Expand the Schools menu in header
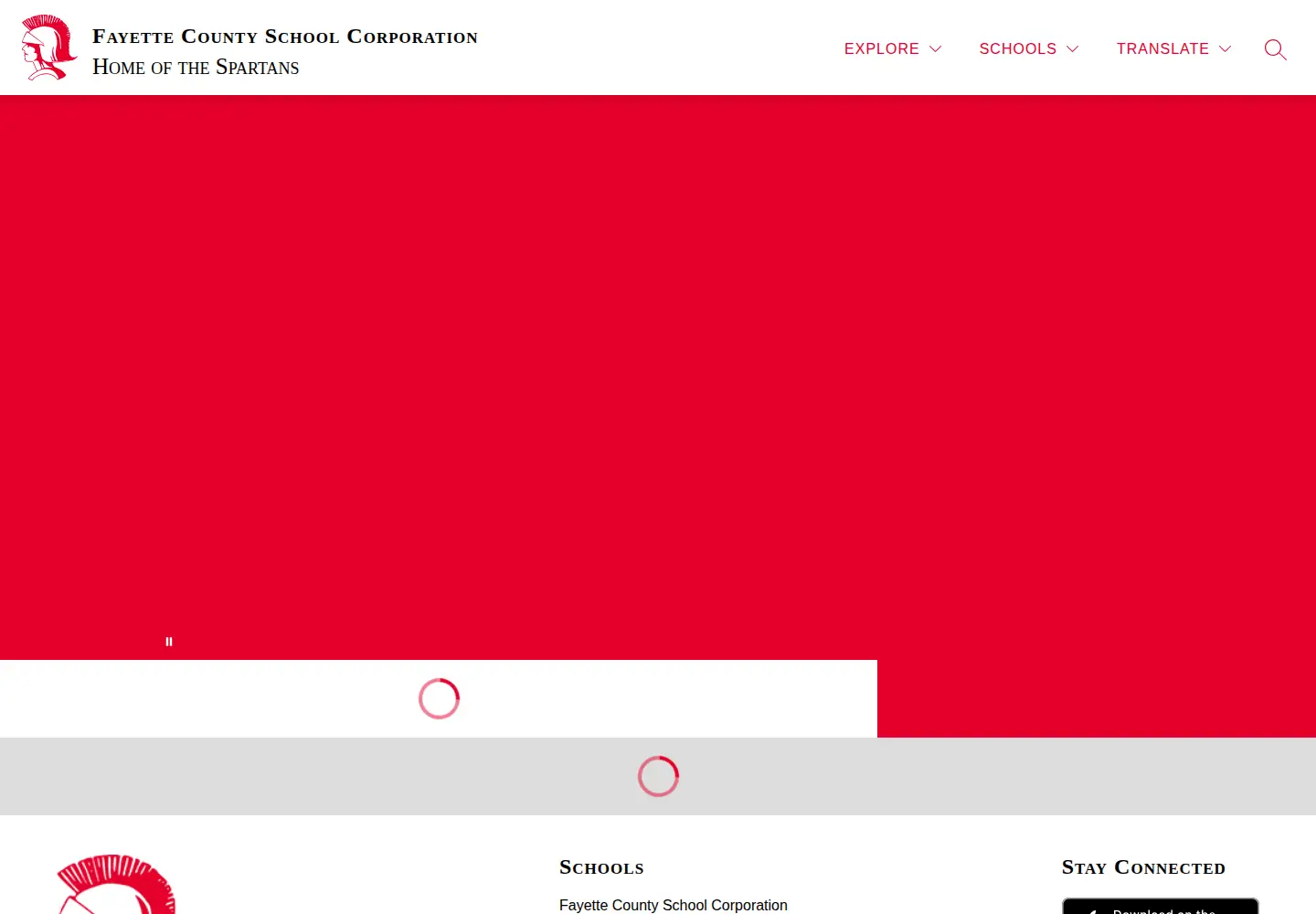Screen dimensions: 1316x914 (x=1029, y=48)
